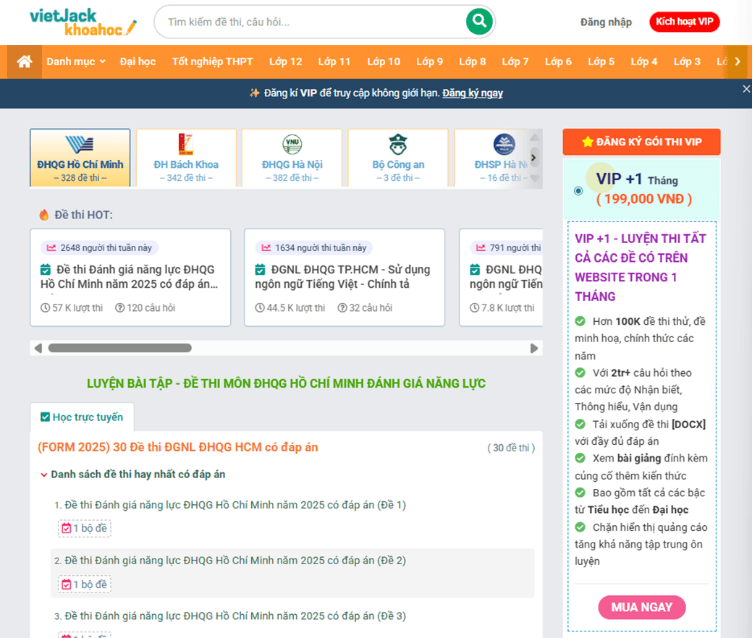The height and width of the screenshot is (638, 753).
Task: Click the VietJack khoahoc logo
Action: 83,22
